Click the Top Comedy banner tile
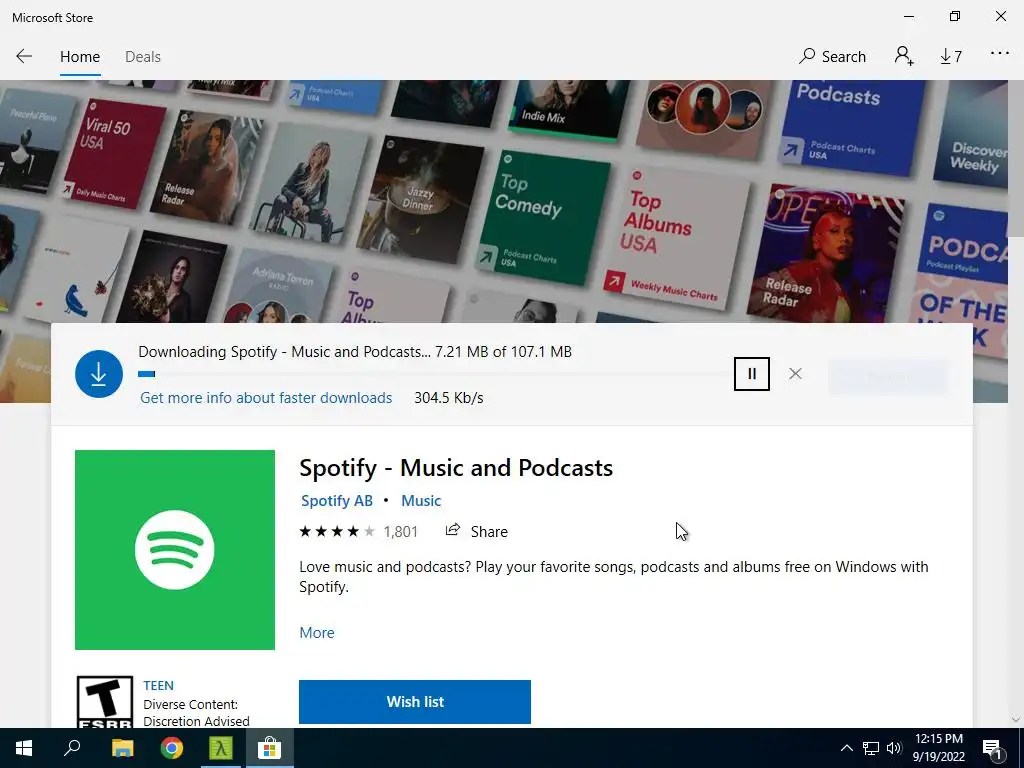This screenshot has width=1024, height=768. 542,217
